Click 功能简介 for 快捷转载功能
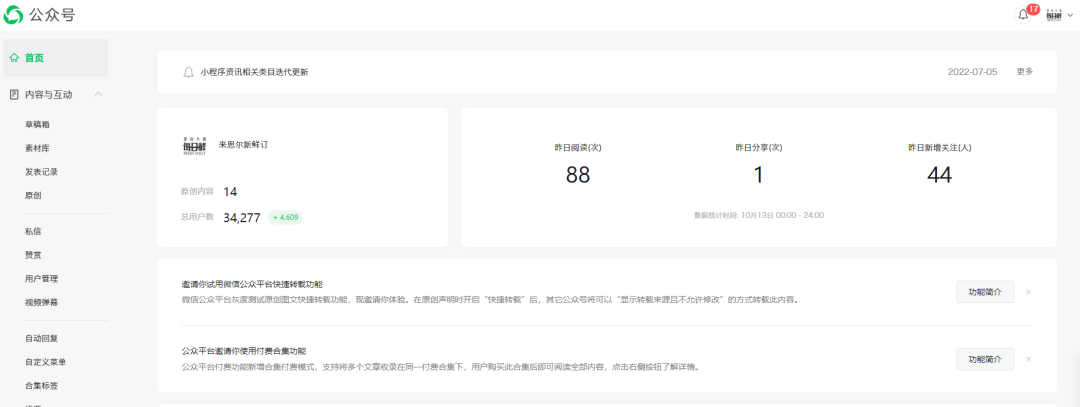This screenshot has width=1080, height=407. (985, 291)
